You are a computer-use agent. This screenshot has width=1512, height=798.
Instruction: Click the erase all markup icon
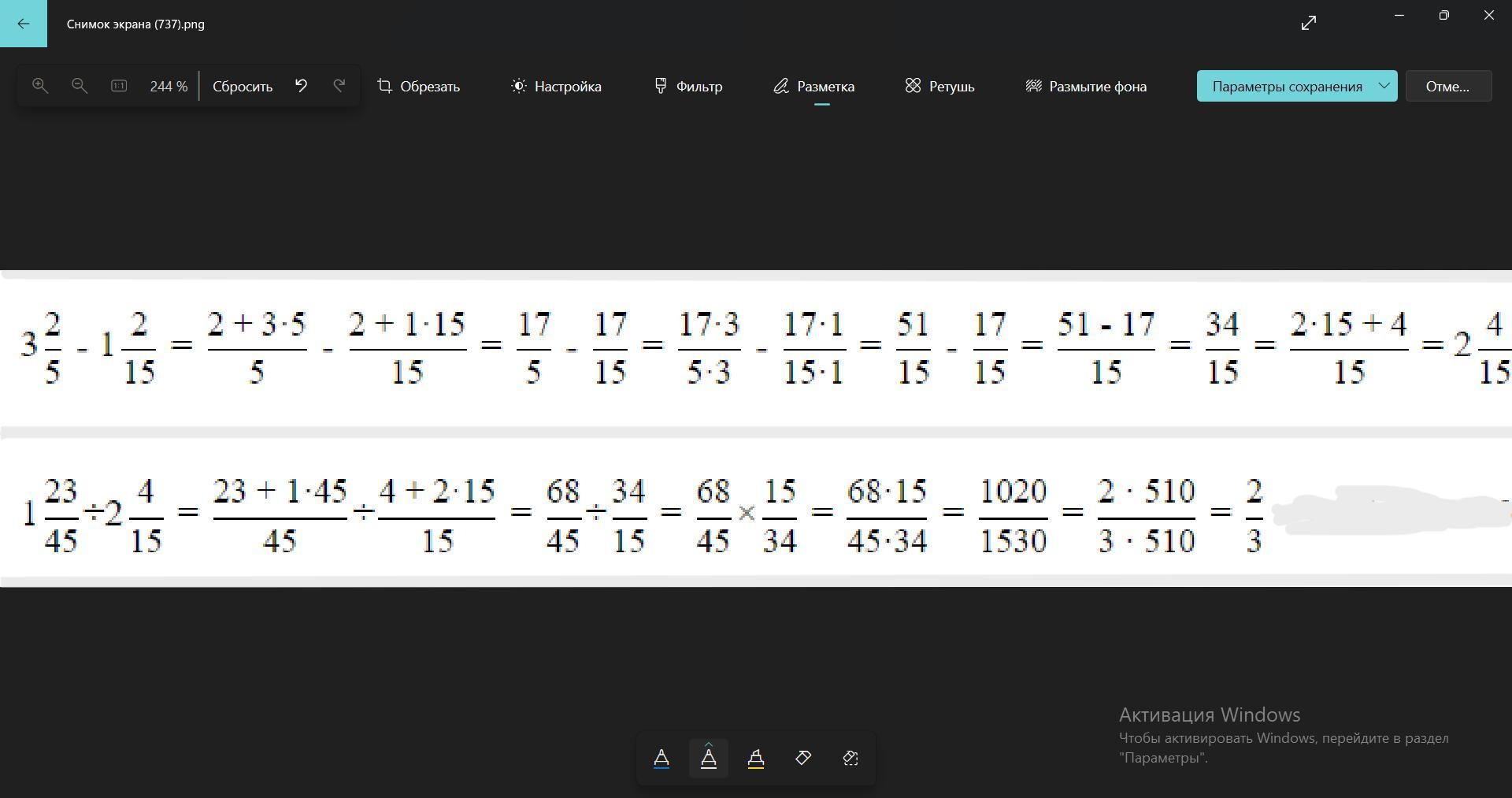coord(850,758)
